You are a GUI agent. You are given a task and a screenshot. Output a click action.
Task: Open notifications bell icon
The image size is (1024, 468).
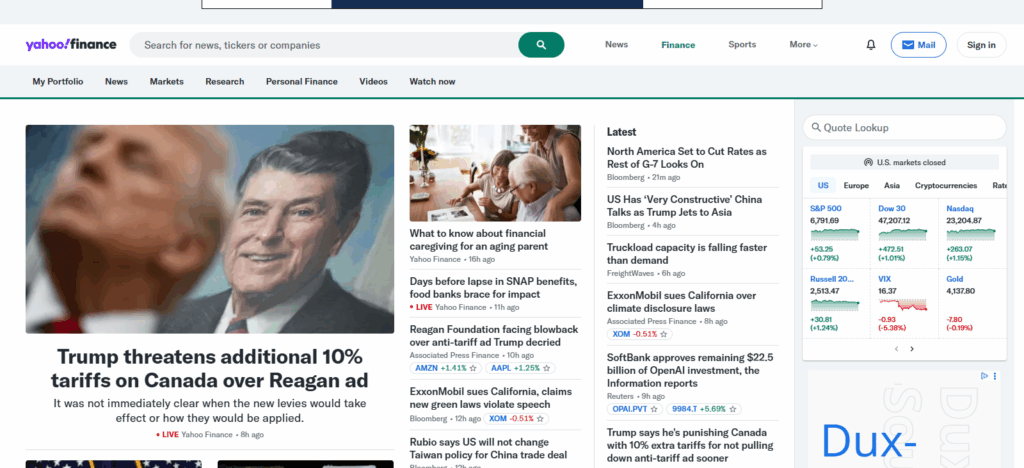[x=871, y=45]
